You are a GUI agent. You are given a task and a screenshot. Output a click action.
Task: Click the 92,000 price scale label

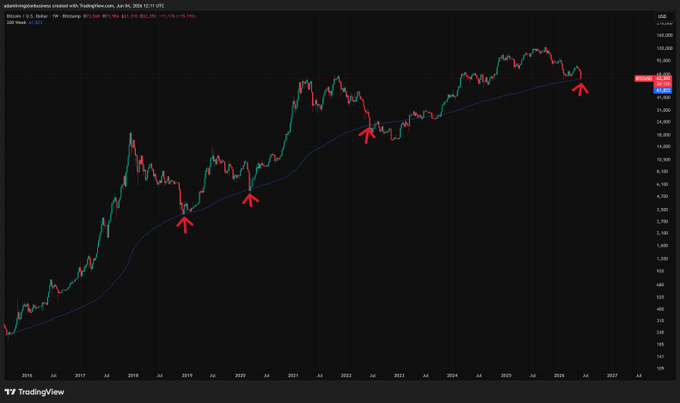pos(664,61)
